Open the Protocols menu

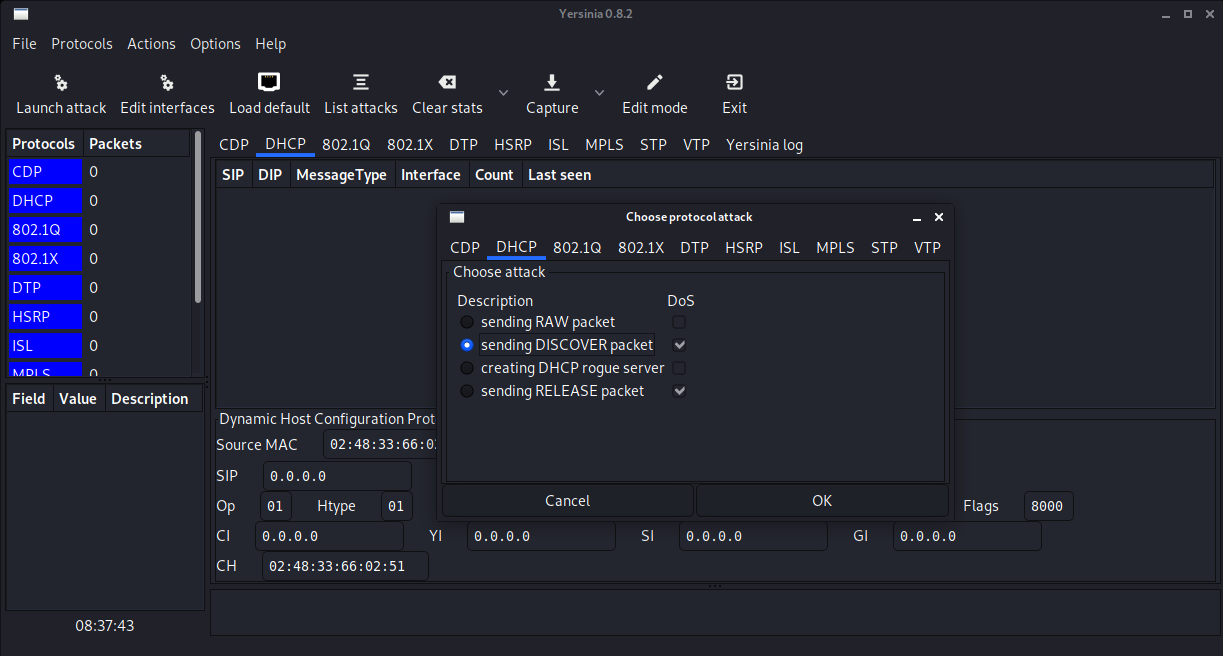click(81, 43)
